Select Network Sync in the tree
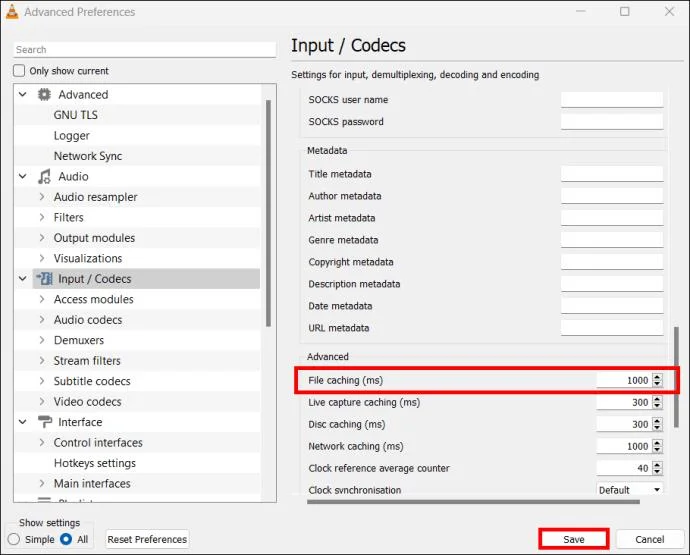 [x=88, y=156]
